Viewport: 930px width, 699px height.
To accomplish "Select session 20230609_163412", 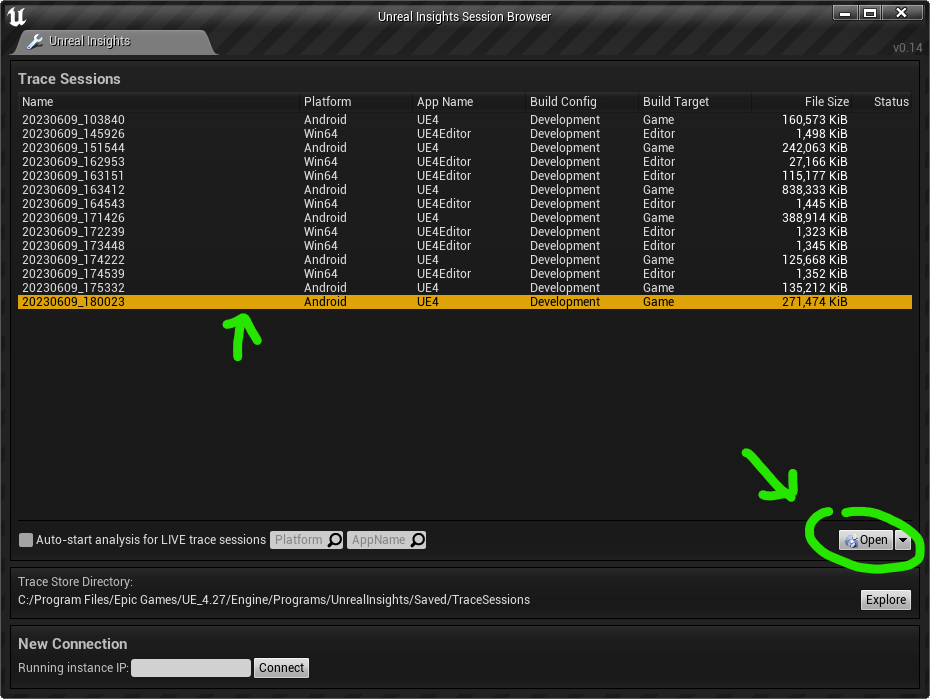I will click(465, 190).
